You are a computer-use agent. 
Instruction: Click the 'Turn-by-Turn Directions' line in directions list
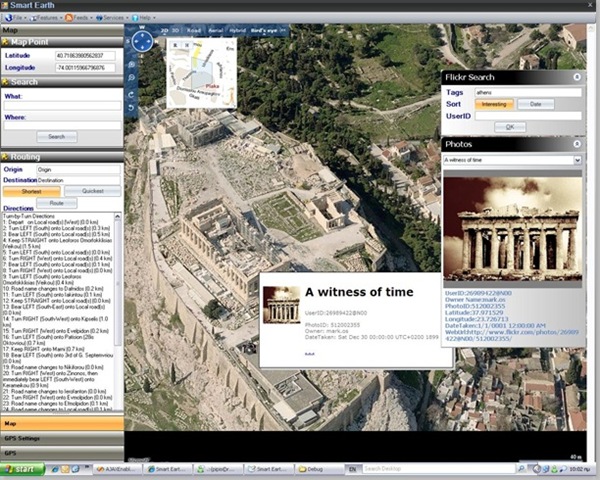click(29, 216)
